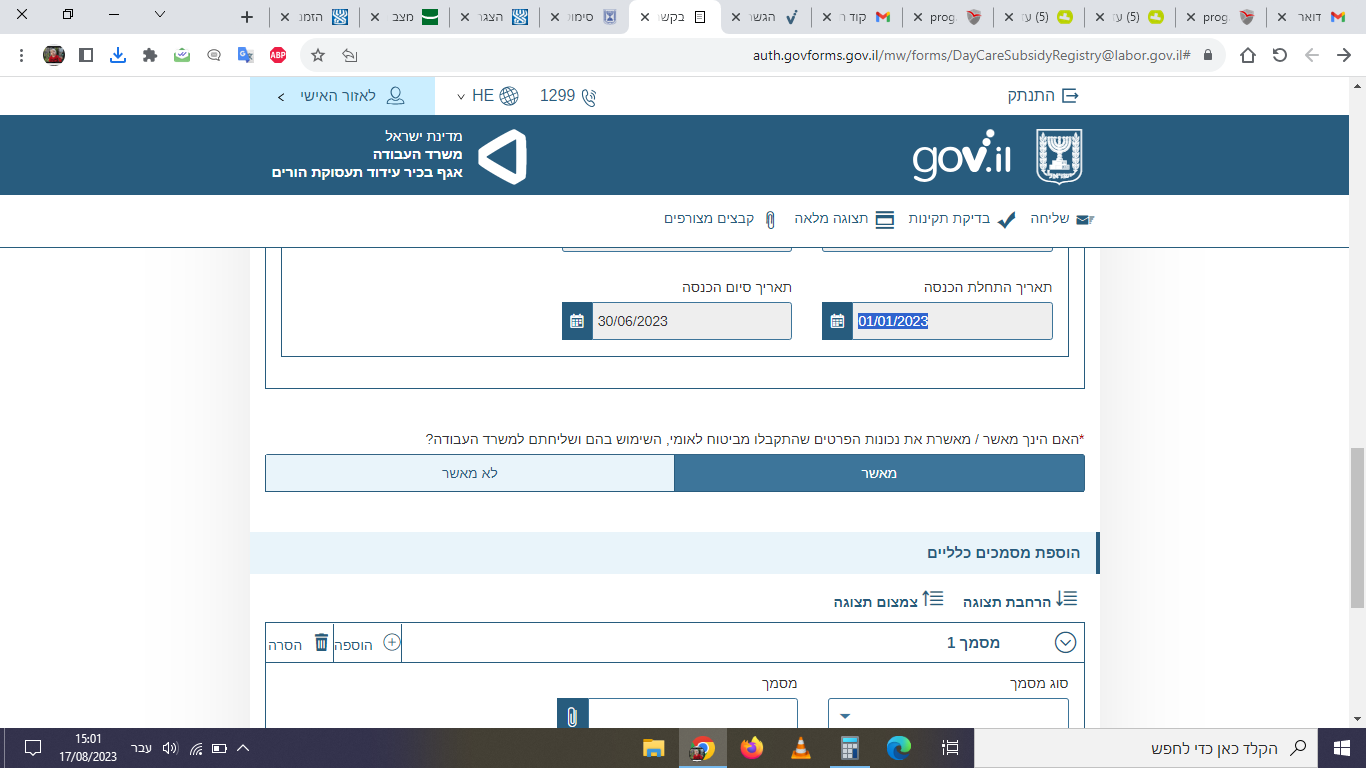This screenshot has width=1366, height=768.
Task: Open browser downloads
Action: (x=118, y=56)
